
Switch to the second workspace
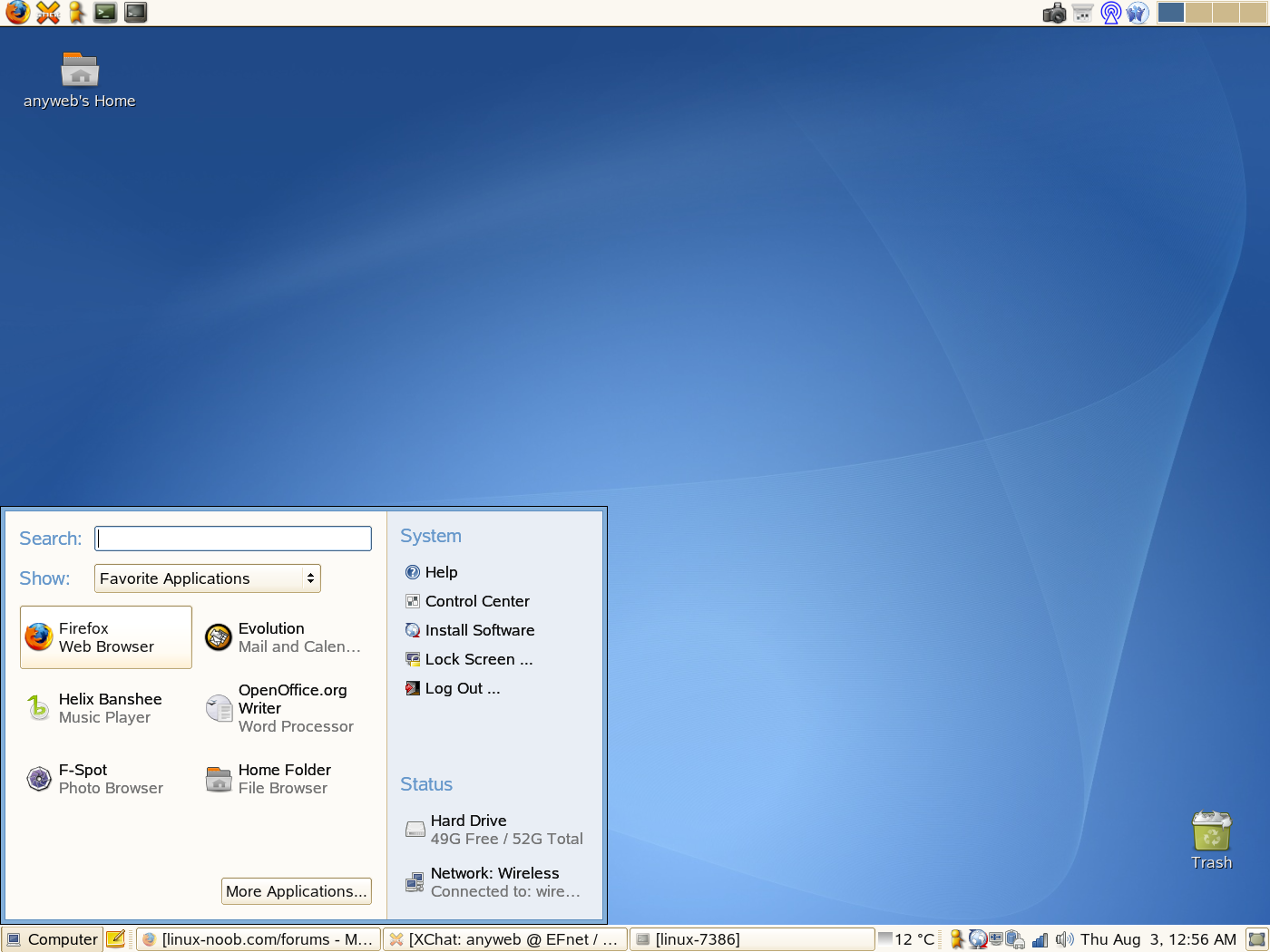click(x=1198, y=13)
